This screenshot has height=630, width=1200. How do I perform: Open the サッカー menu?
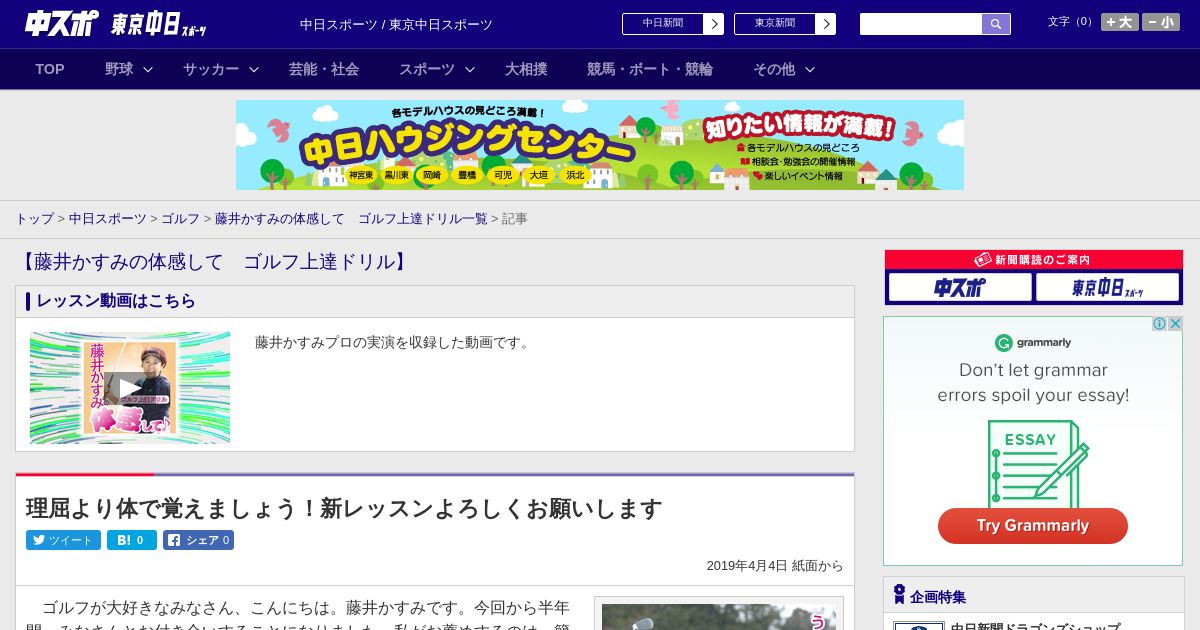pos(211,69)
